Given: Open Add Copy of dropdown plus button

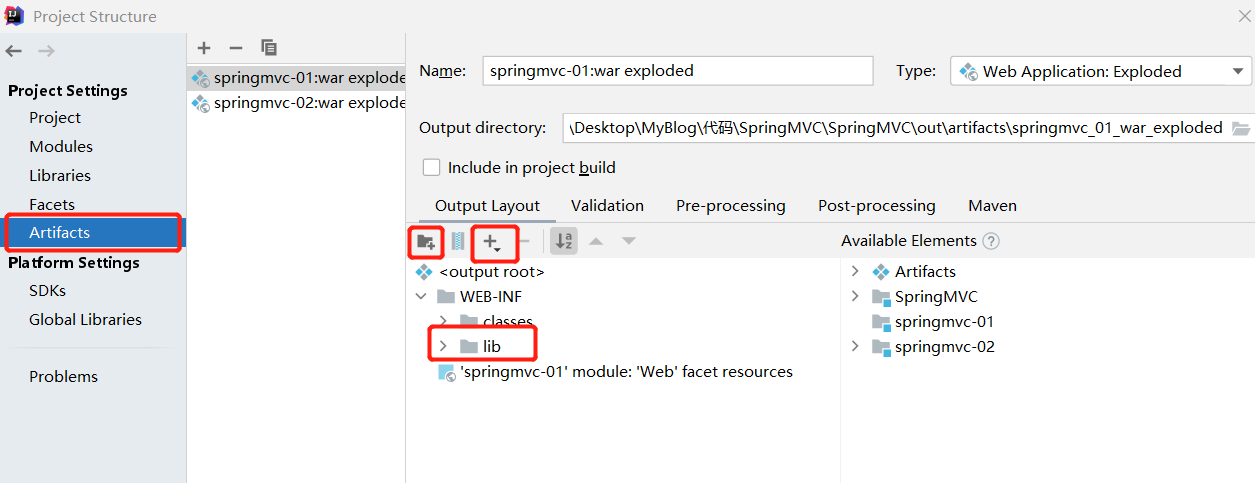Looking at the screenshot, I should (492, 241).
